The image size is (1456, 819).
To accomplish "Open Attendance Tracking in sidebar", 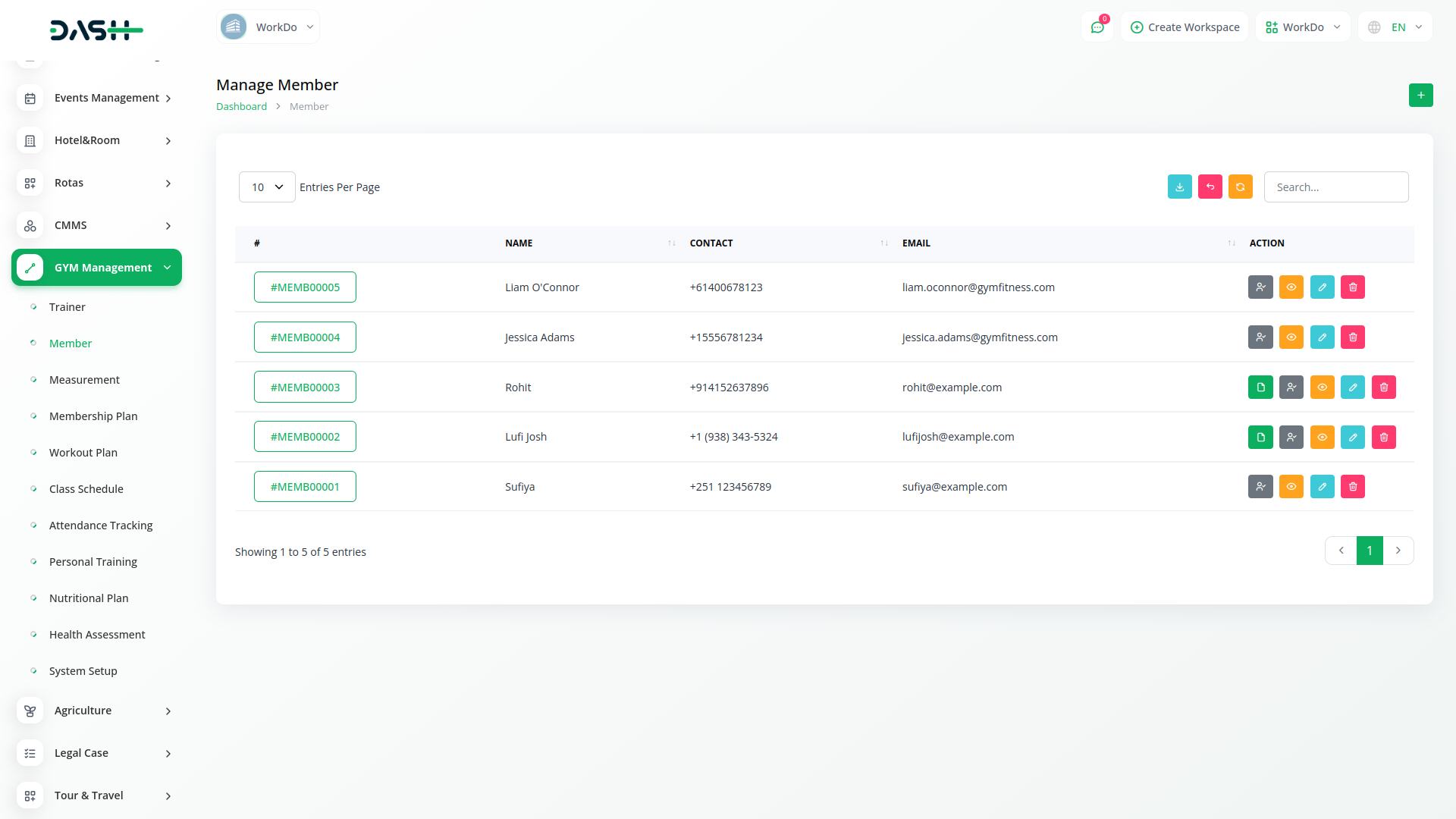I will (101, 526).
